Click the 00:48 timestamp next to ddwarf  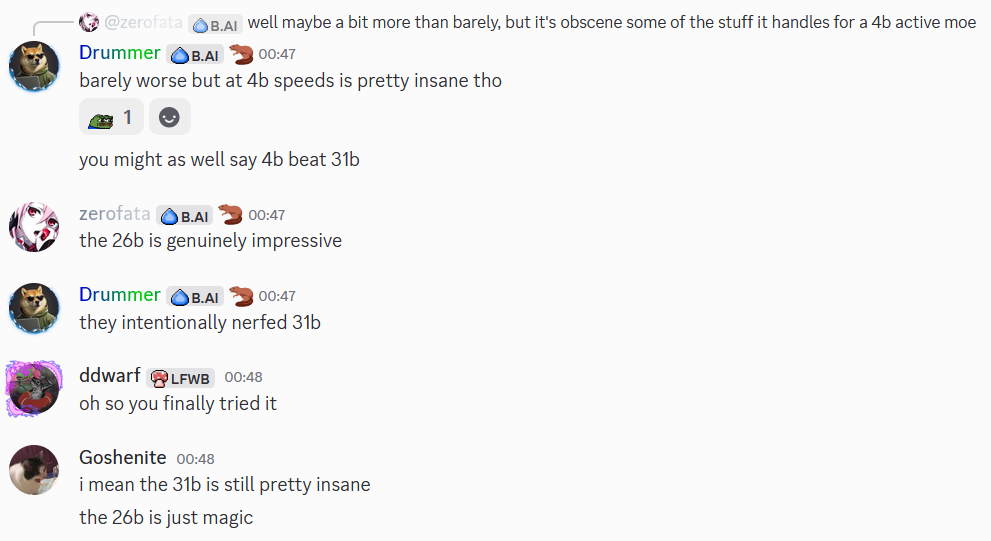(x=243, y=377)
